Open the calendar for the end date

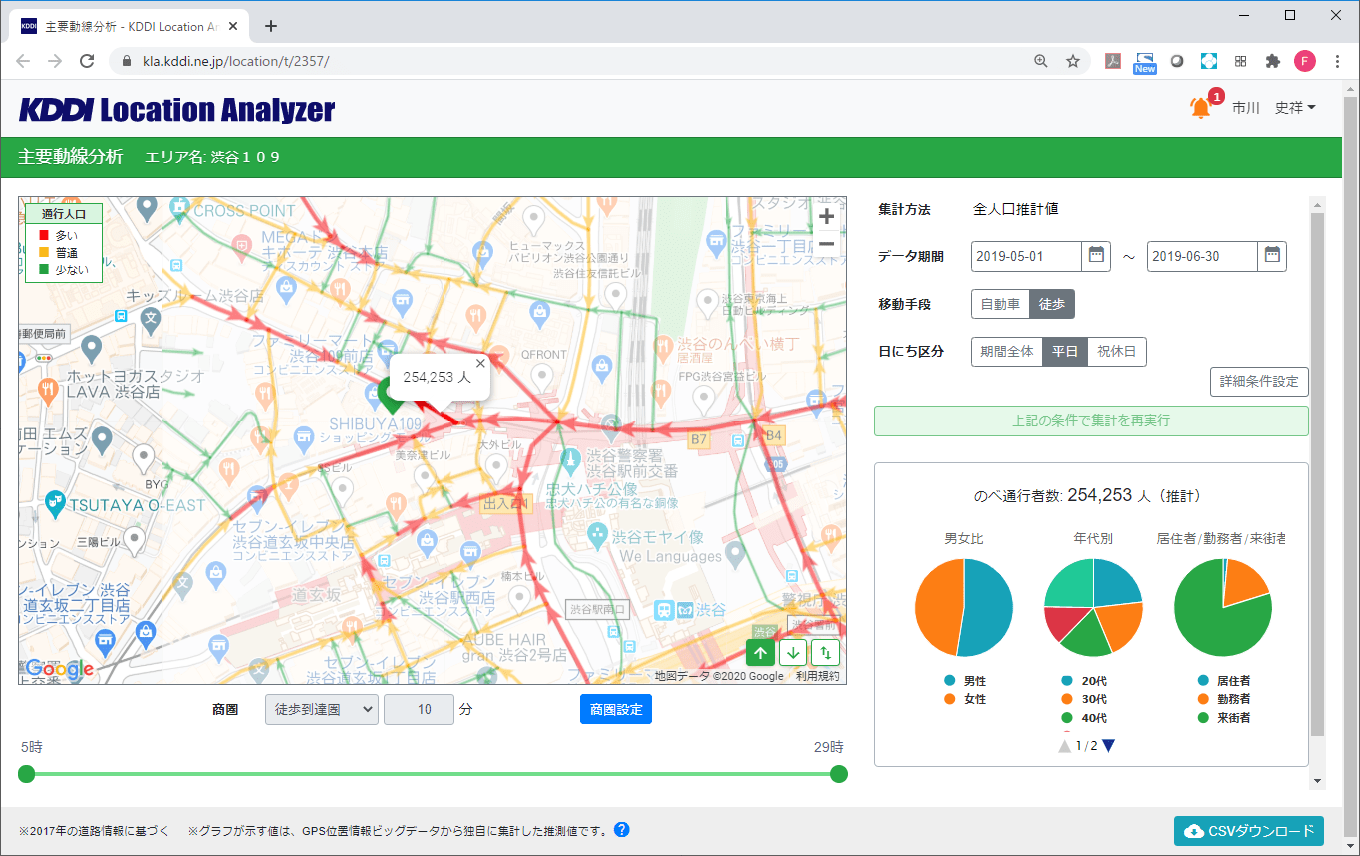(x=1272, y=256)
